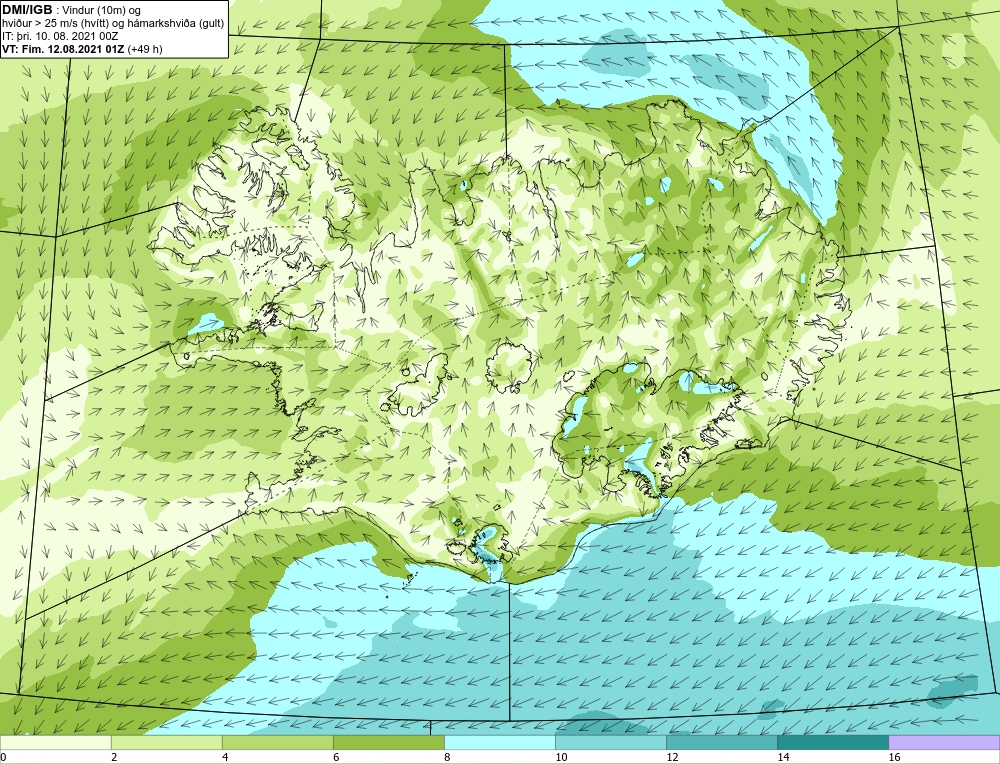The height and width of the screenshot is (764, 1000).
Task: Click the legend value '12'
Action: tap(672, 757)
